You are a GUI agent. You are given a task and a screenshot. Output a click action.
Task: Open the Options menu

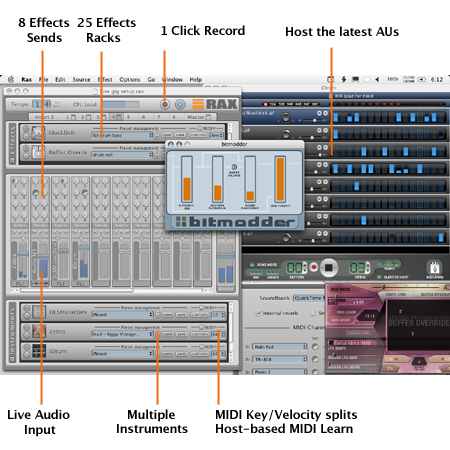130,79
